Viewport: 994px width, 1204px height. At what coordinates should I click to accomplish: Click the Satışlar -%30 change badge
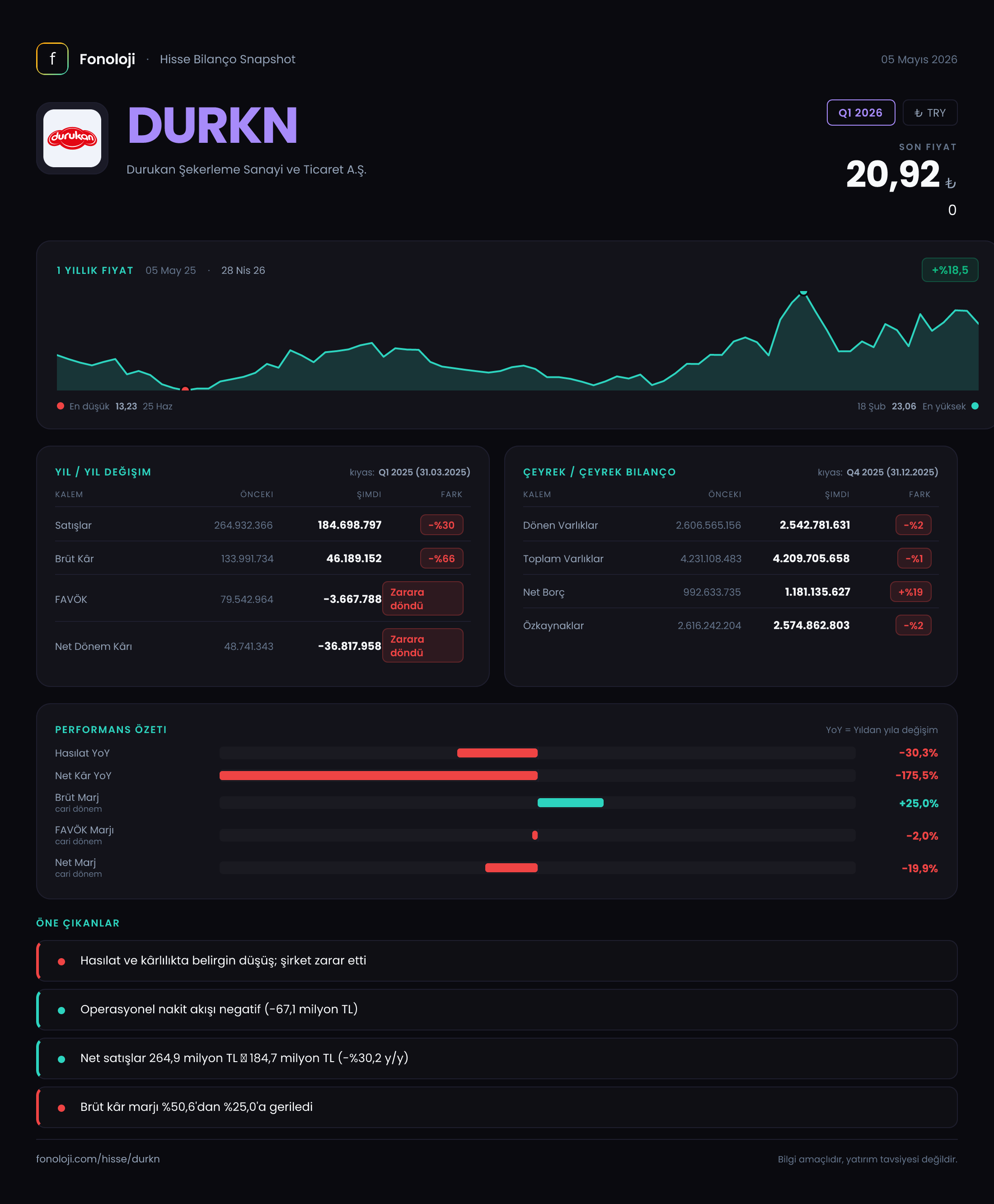pos(441,525)
